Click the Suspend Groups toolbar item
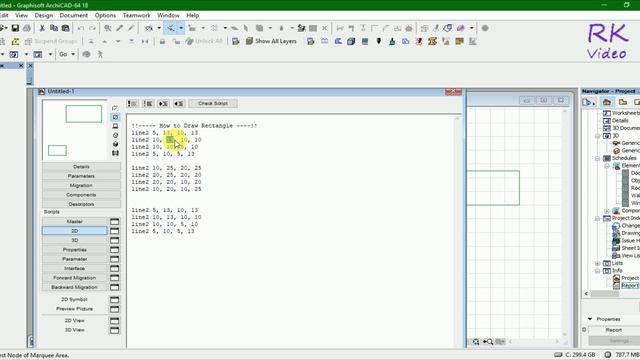Screen dimensions: 640x360 point(51,41)
